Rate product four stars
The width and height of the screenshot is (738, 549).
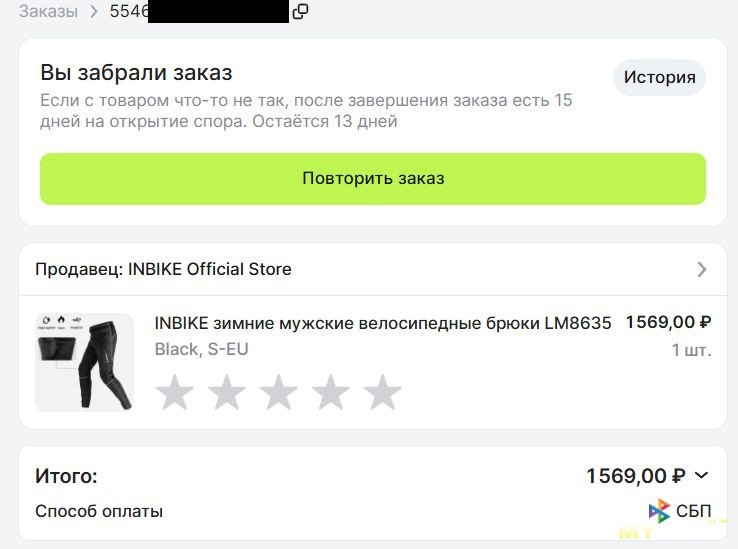coord(330,392)
